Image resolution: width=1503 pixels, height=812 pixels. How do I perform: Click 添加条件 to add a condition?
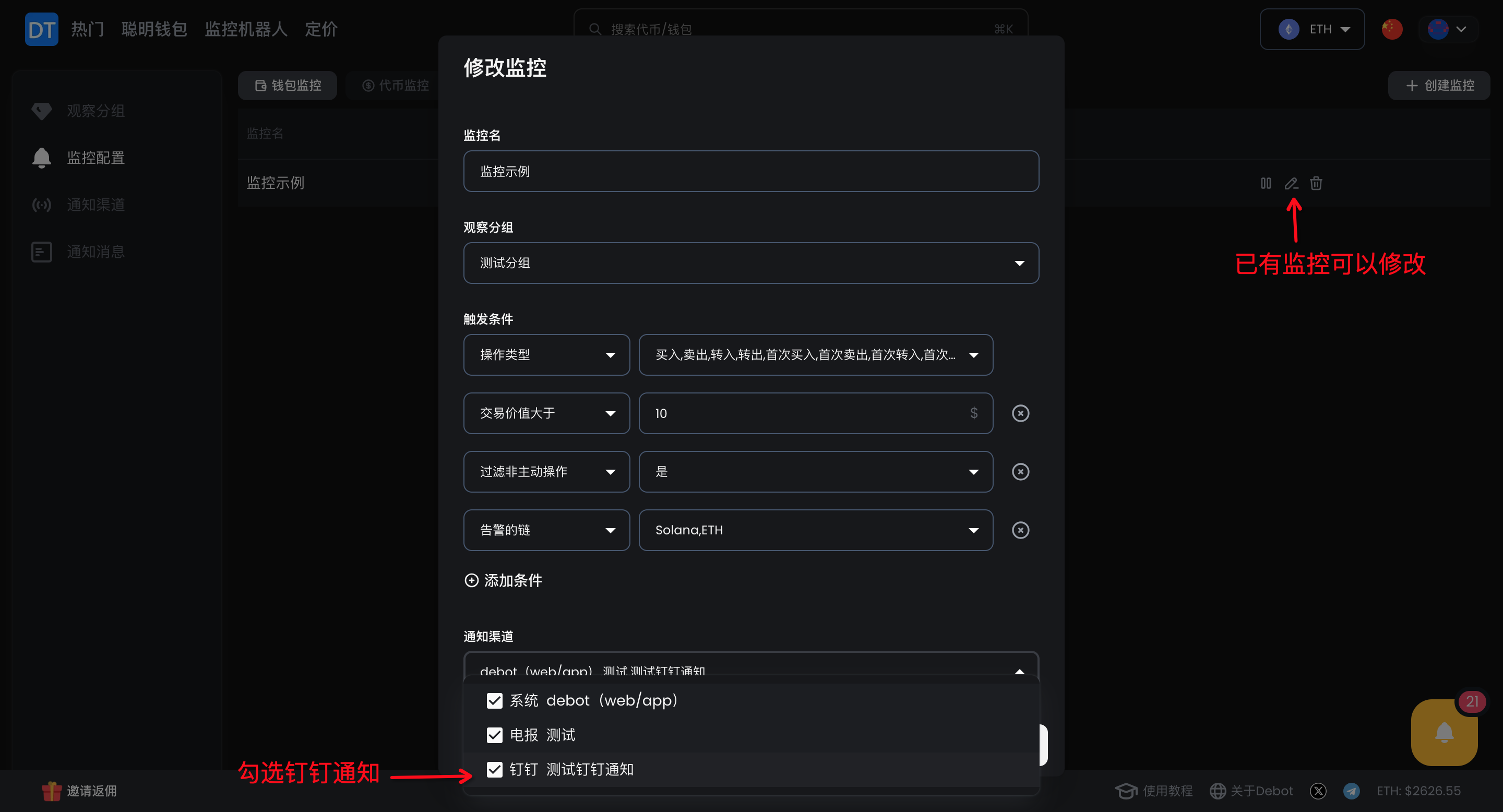click(504, 580)
